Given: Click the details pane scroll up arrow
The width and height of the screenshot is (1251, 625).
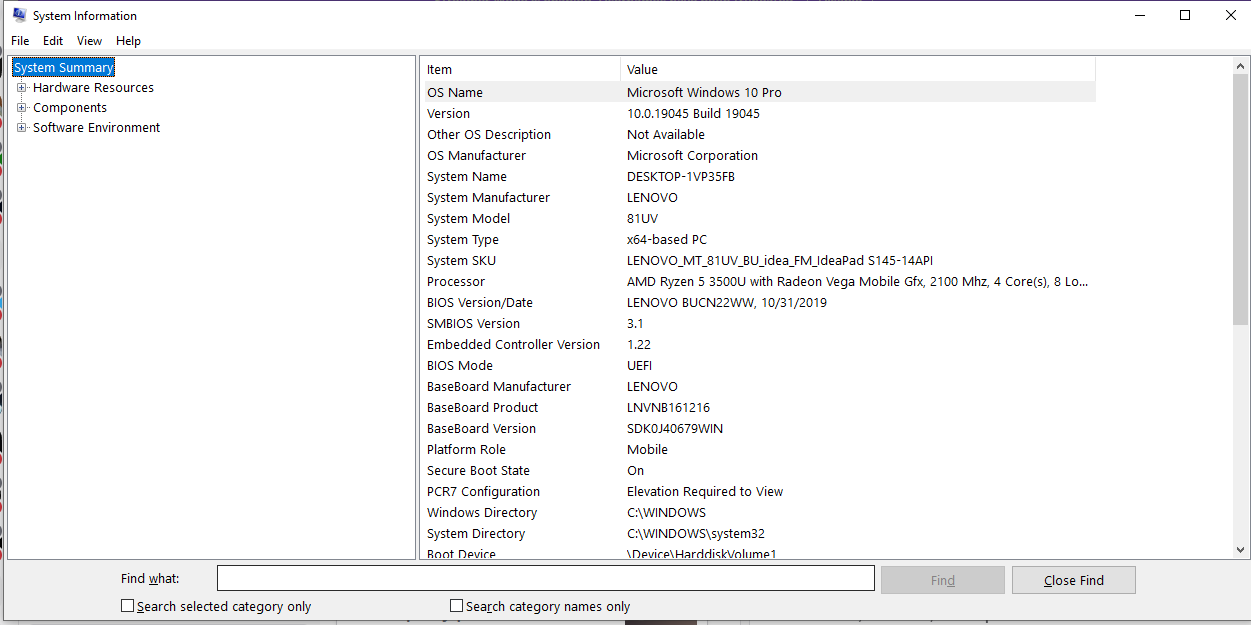Looking at the screenshot, I should click(1241, 66).
